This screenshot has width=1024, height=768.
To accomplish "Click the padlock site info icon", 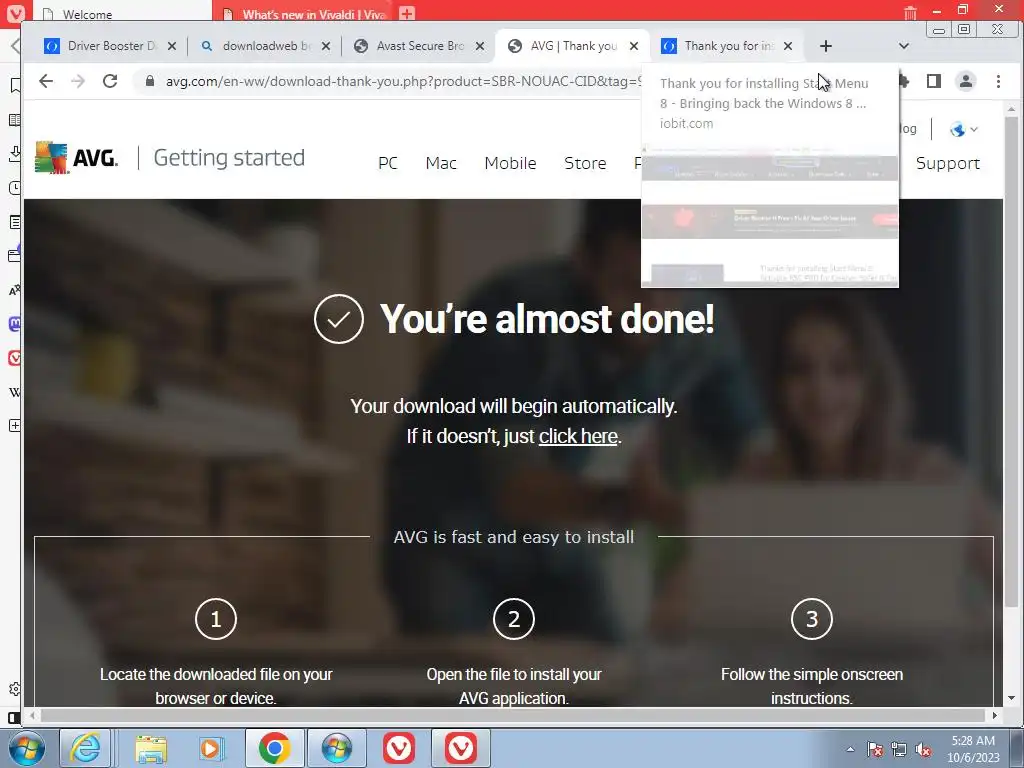I will (150, 81).
